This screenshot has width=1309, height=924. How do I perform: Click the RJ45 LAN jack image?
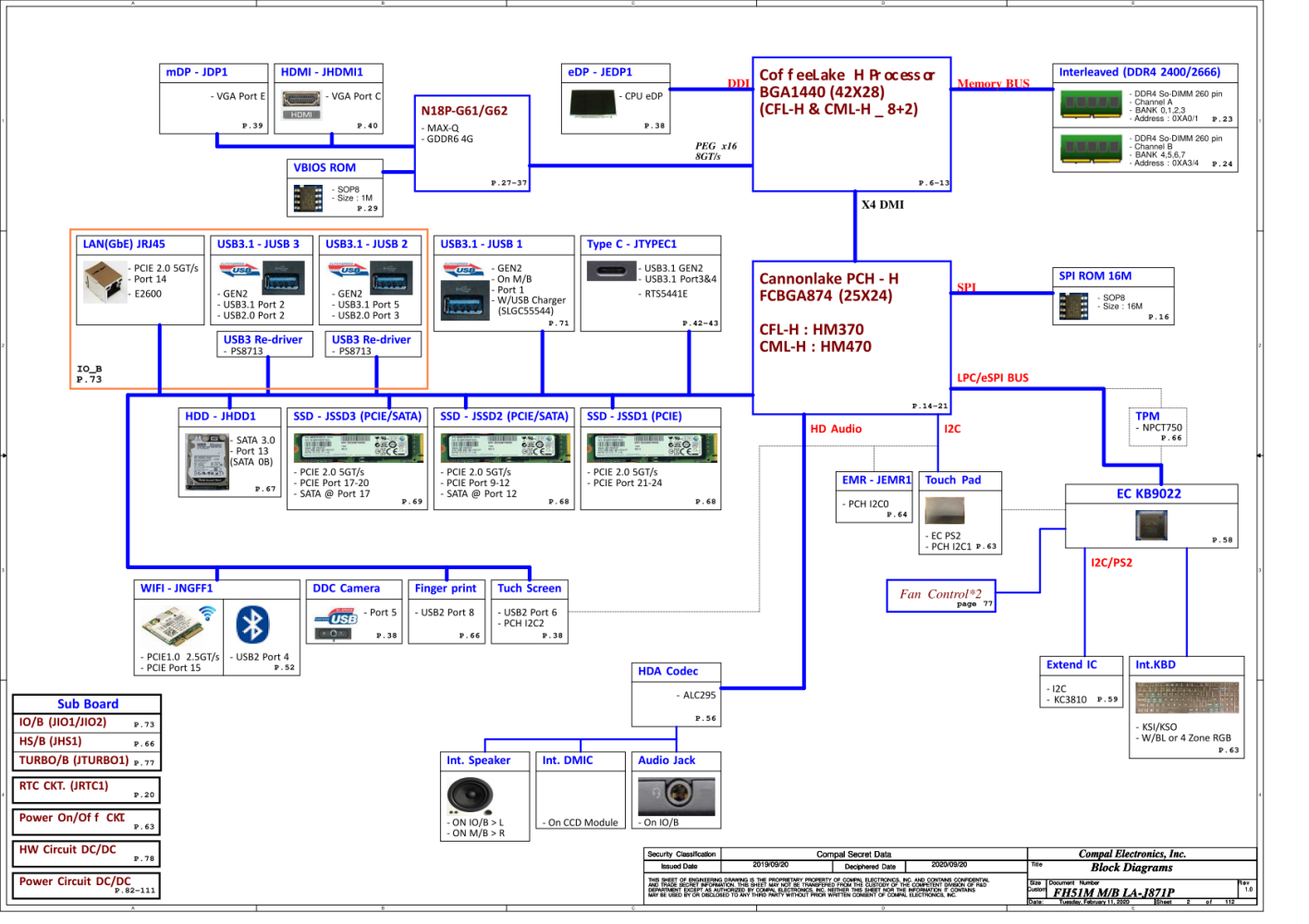pos(104,282)
